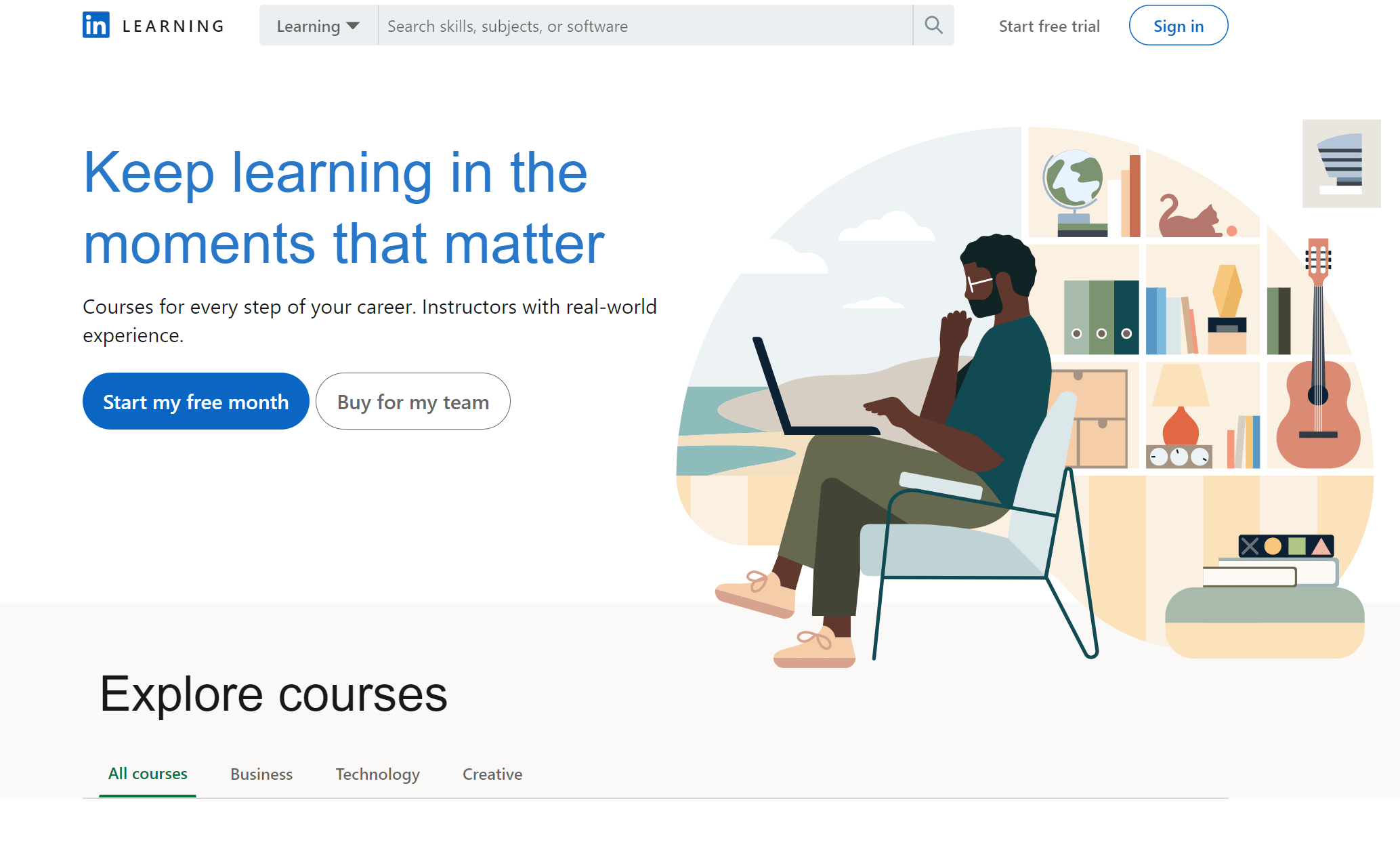Click the LEARNING wordmark in the header

tap(173, 26)
